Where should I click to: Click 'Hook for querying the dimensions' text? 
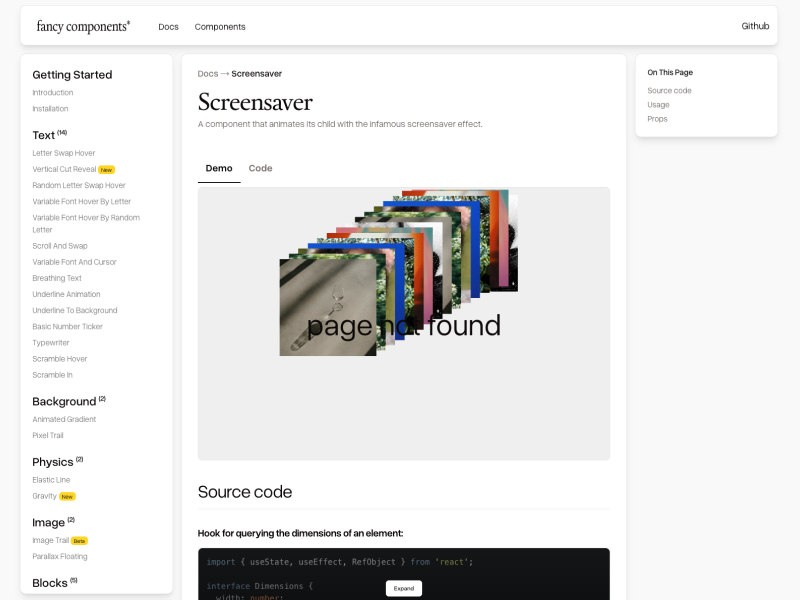coord(301,533)
